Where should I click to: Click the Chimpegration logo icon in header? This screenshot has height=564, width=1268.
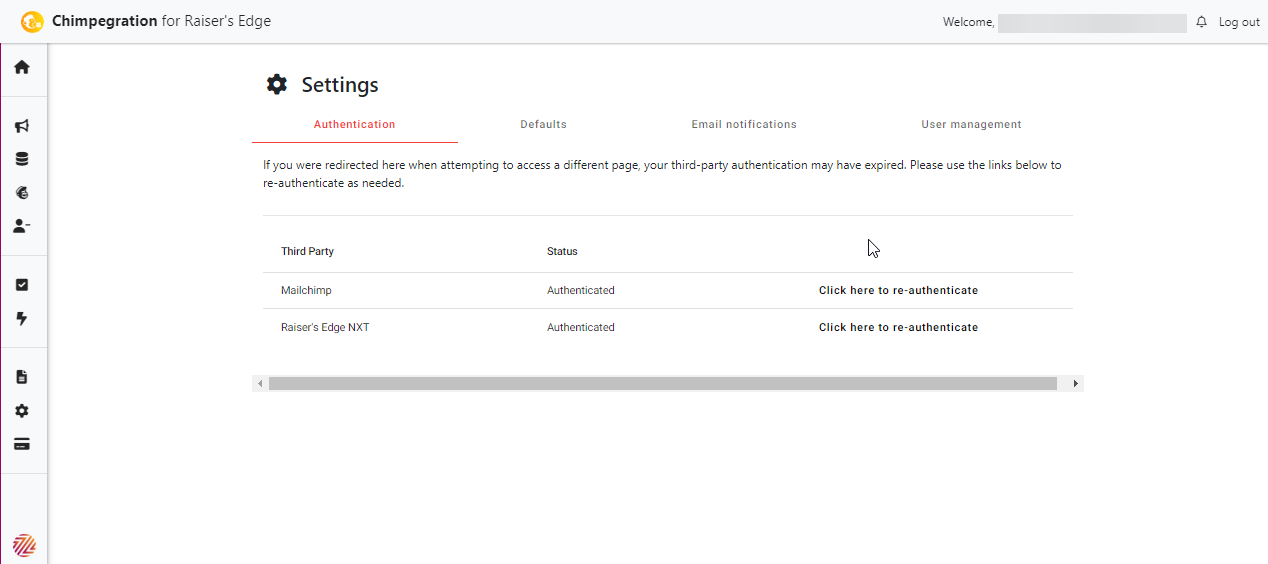(32, 21)
